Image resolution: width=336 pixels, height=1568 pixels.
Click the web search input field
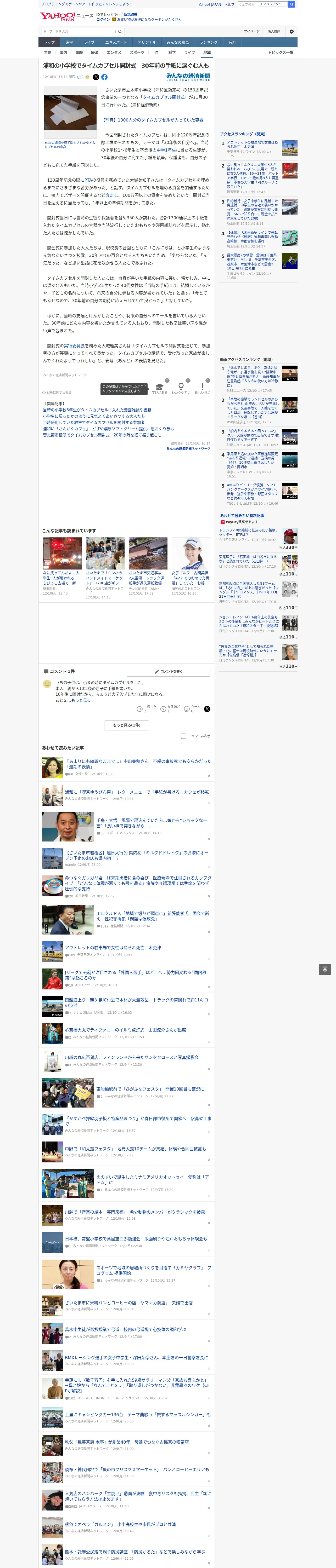pyautogui.click(x=248, y=4)
